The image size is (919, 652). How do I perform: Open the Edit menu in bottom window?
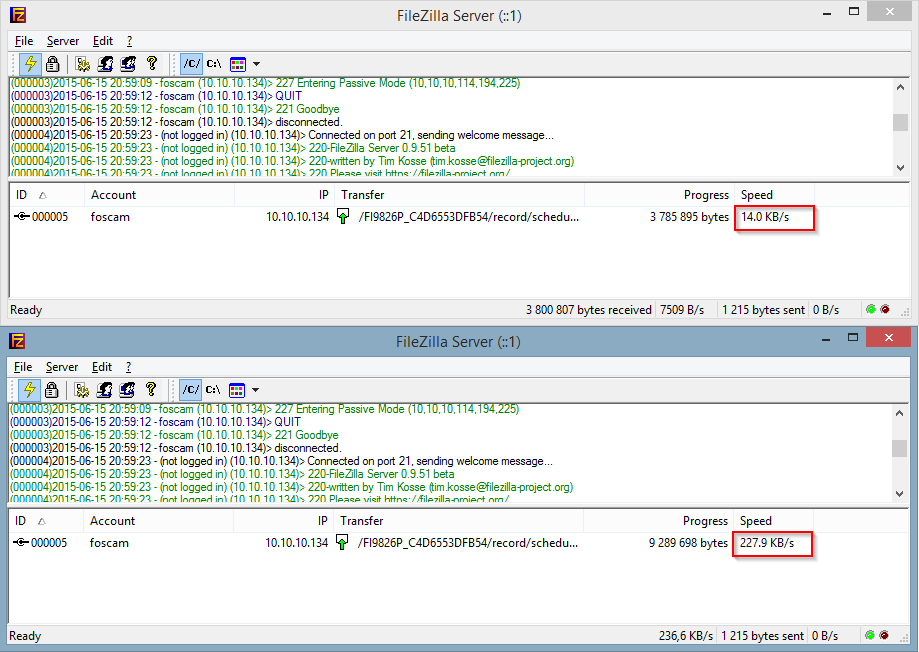101,367
